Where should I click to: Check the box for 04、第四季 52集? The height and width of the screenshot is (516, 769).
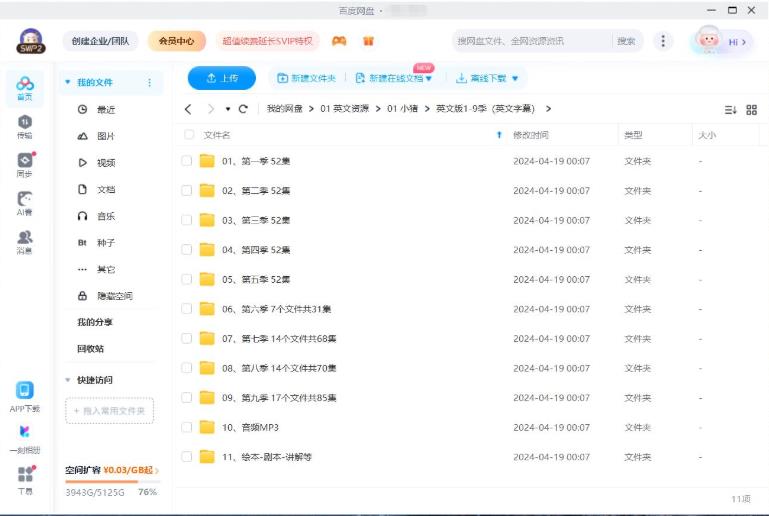coord(187,250)
